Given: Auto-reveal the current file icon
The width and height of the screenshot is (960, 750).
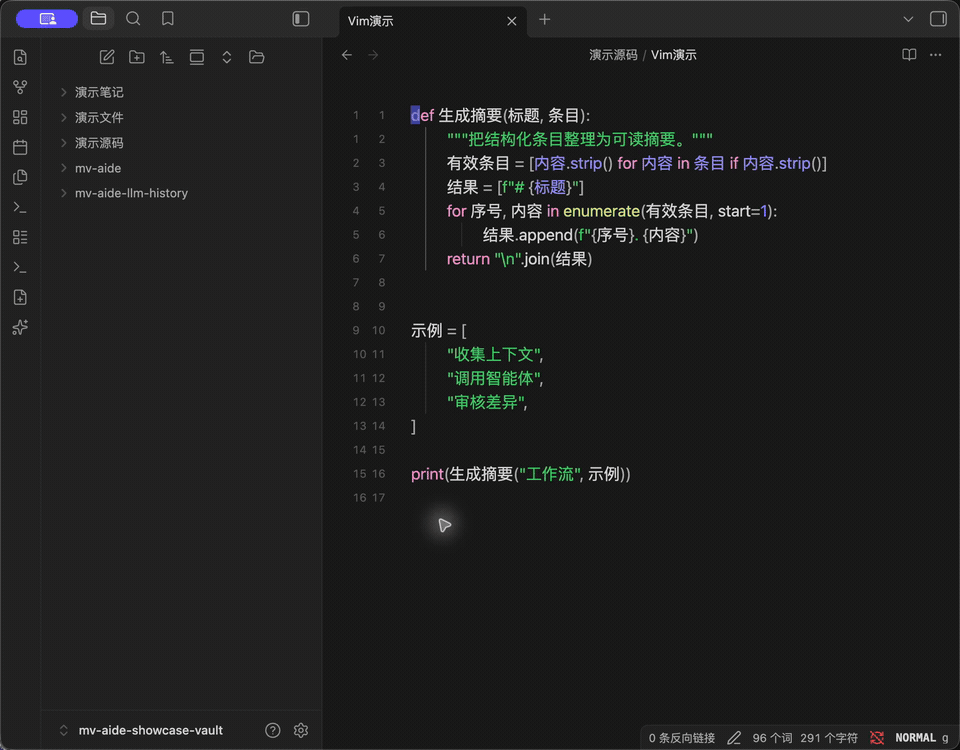Looking at the screenshot, I should (x=197, y=57).
